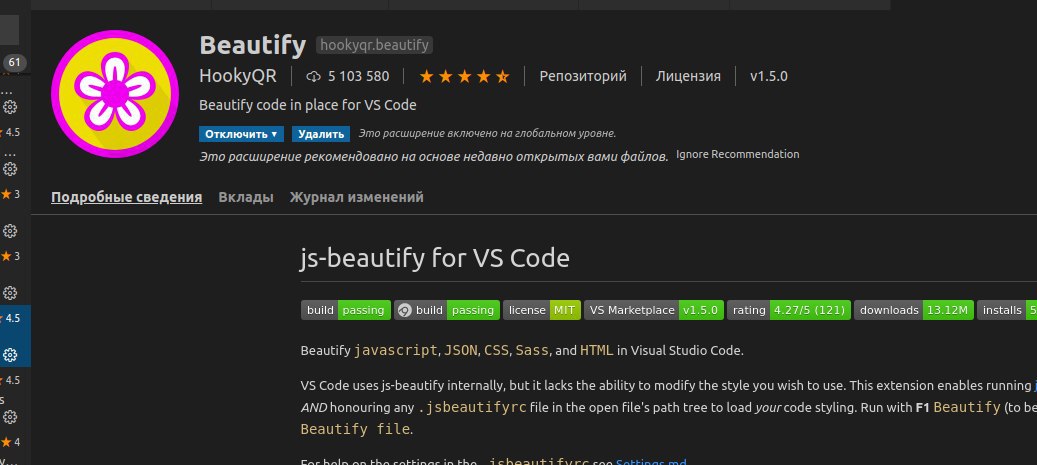This screenshot has height=465, width=1037.
Task: Open the five-star rating display
Action: click(464, 77)
